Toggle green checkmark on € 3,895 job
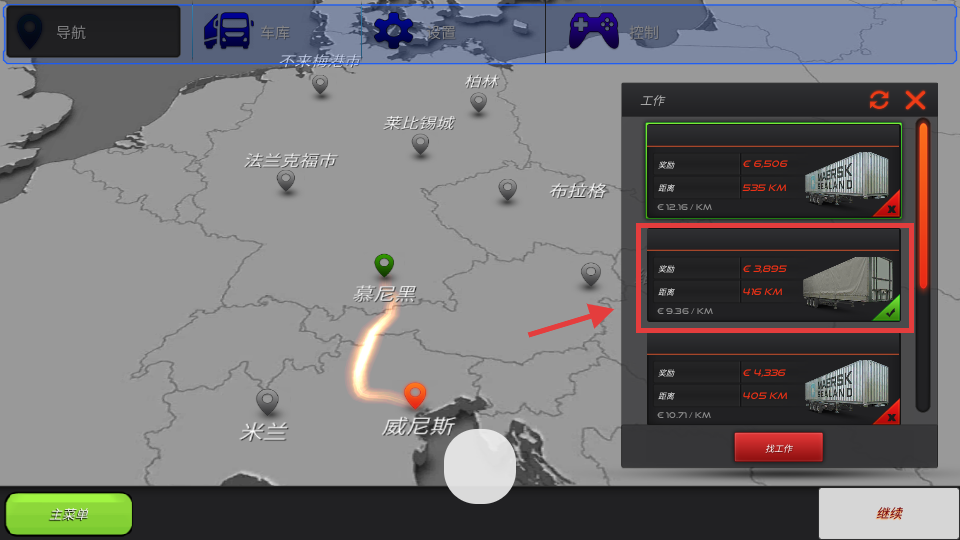This screenshot has height=540, width=960. point(886,310)
